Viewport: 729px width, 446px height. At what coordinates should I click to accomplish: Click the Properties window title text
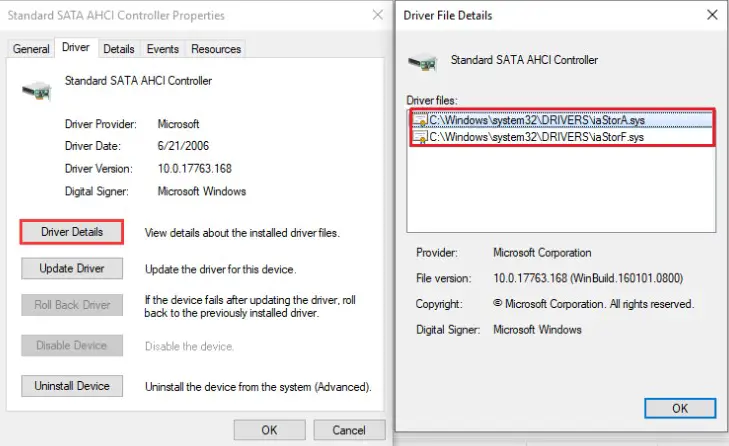coord(116,15)
